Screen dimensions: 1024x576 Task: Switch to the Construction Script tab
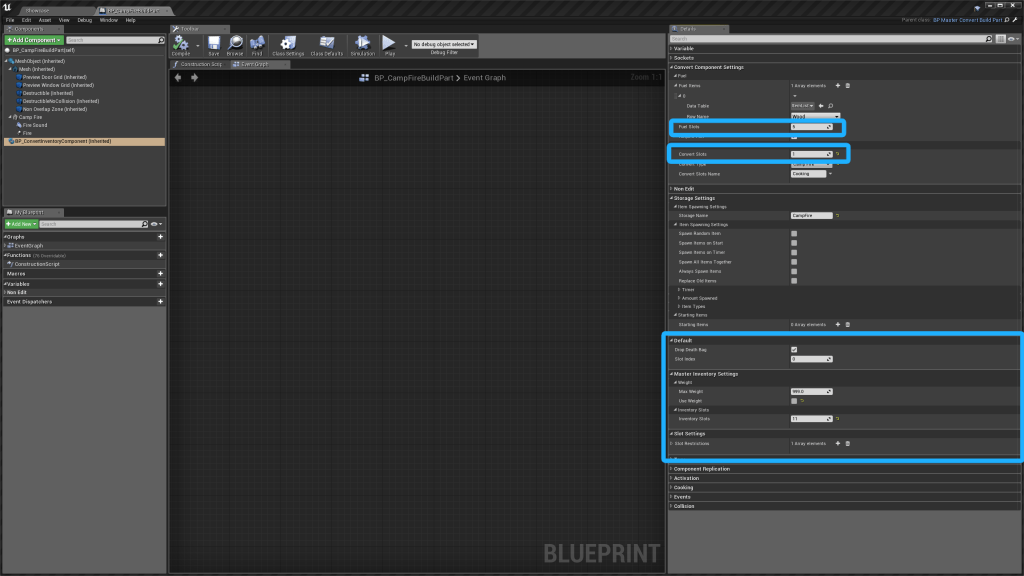[200, 64]
